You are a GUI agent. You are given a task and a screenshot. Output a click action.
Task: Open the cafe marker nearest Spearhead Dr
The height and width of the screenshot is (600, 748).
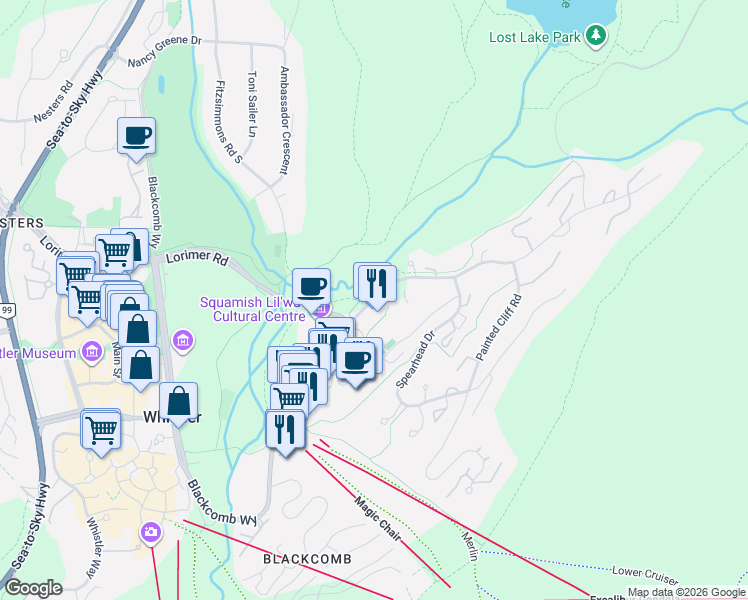[x=355, y=362]
